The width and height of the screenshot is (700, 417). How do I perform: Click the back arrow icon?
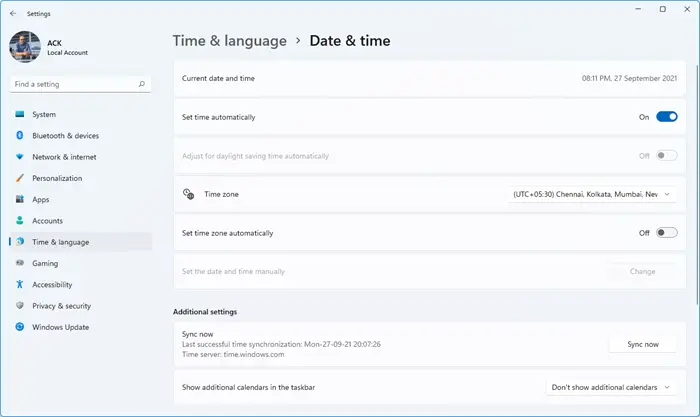[13, 13]
